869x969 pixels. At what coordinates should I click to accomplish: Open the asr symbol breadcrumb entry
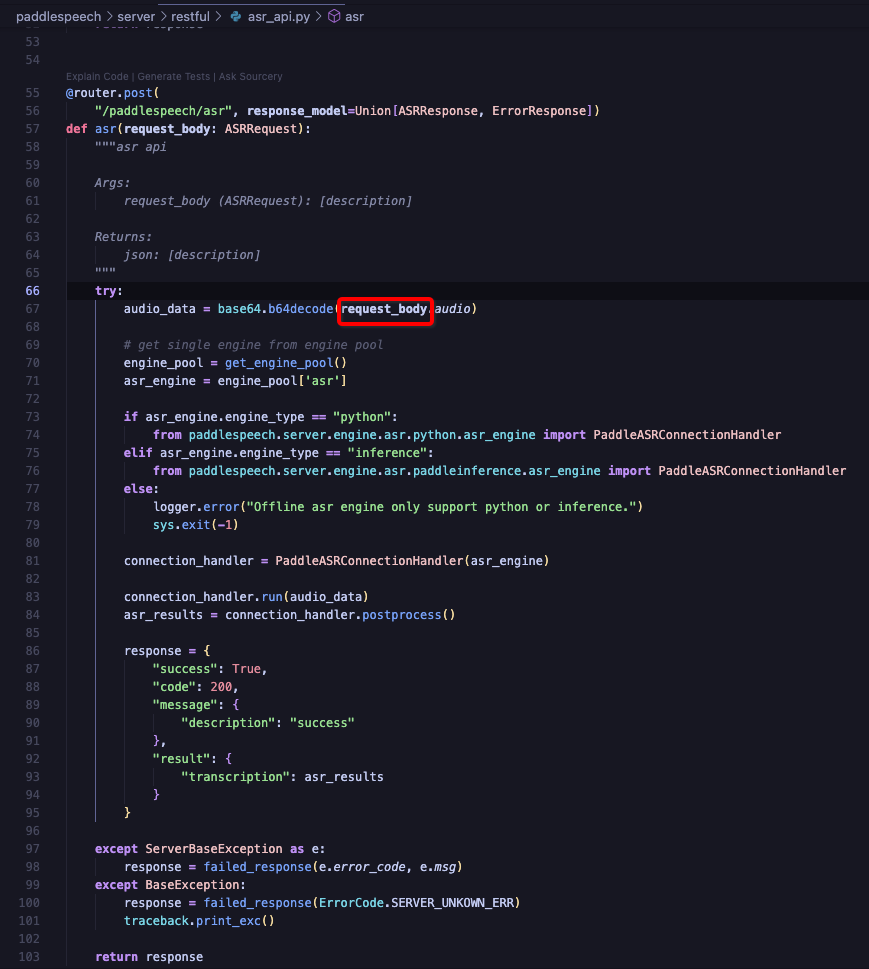point(355,16)
